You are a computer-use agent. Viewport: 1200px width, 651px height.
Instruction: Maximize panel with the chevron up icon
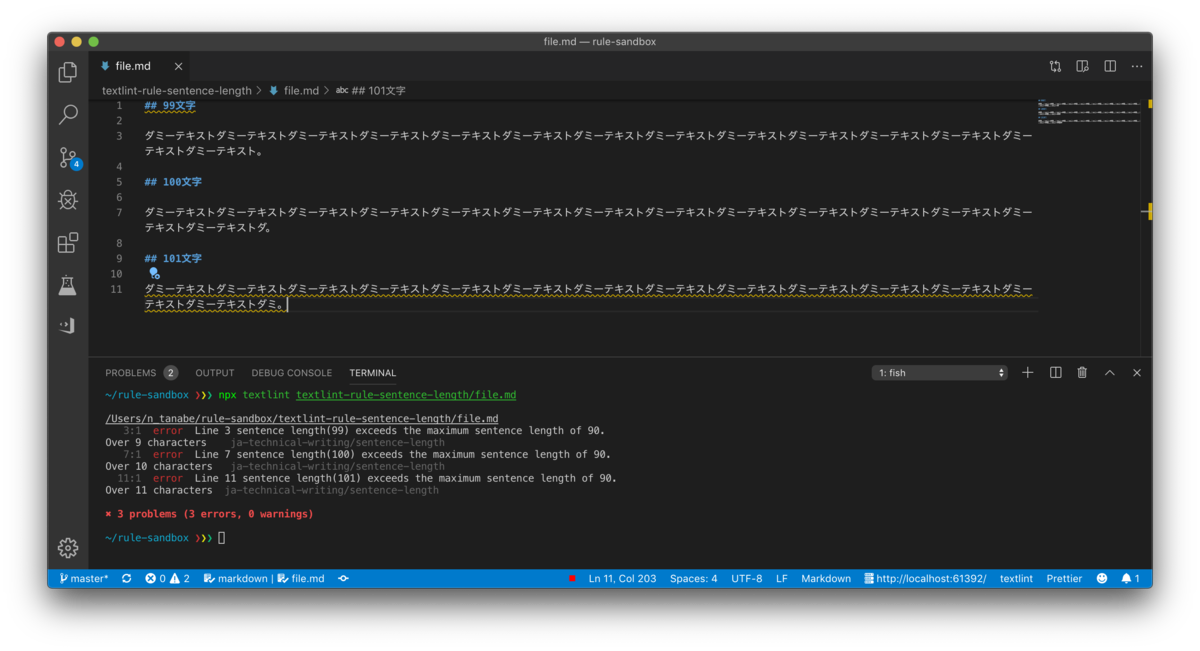(1109, 373)
